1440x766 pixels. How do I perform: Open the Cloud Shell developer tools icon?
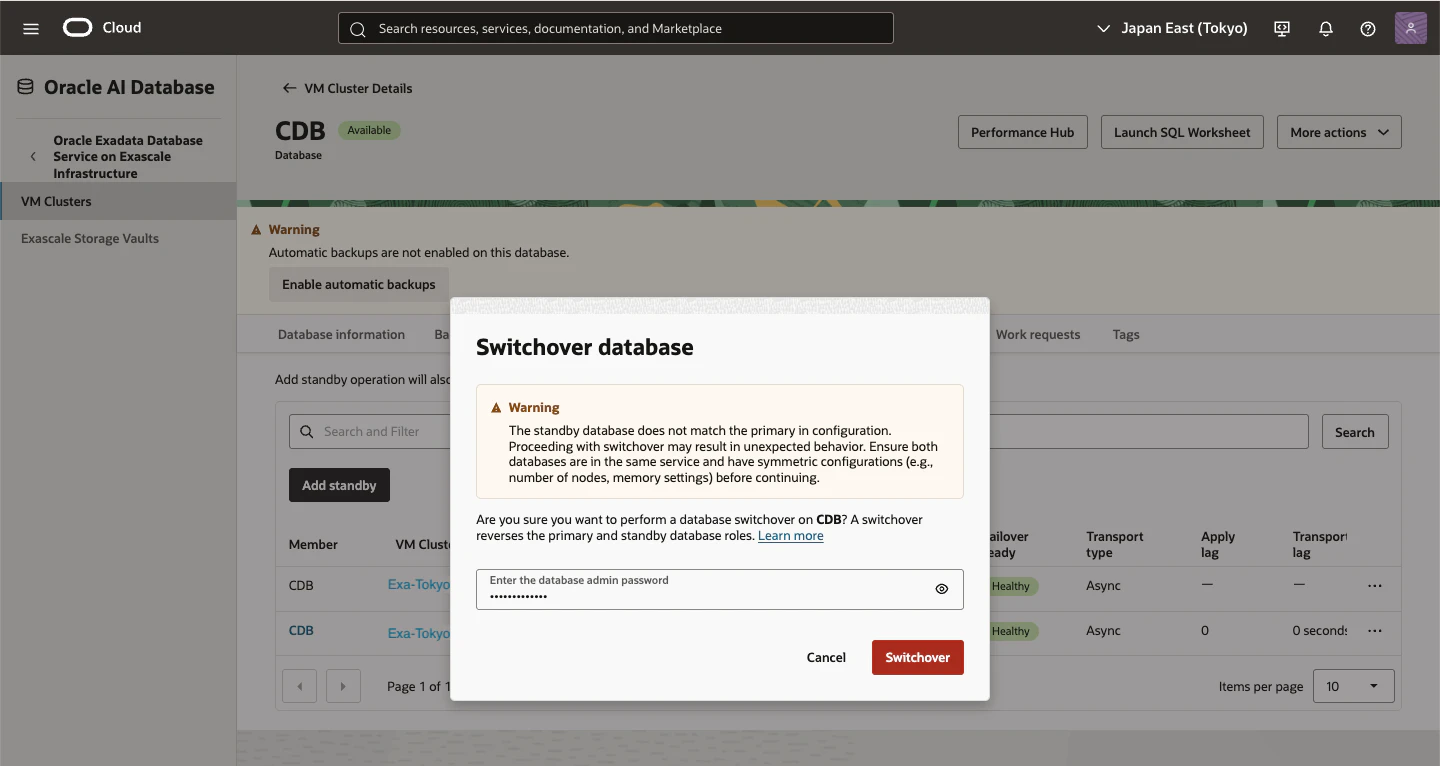(1282, 28)
